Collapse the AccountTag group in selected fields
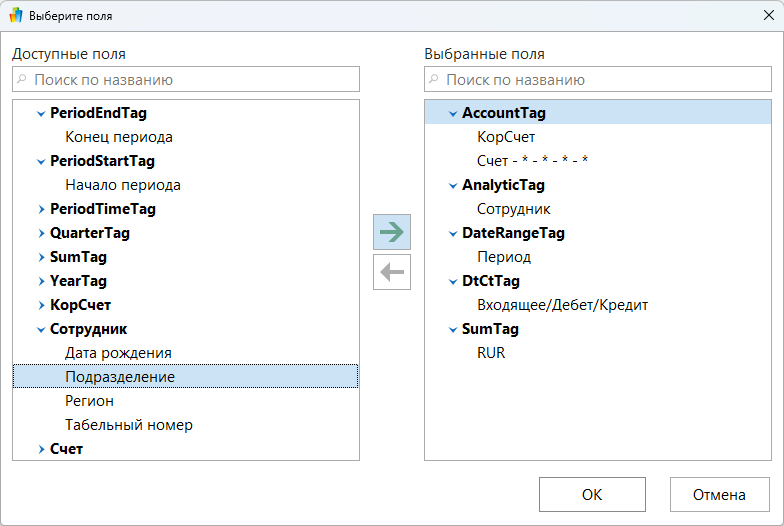 pos(453,113)
